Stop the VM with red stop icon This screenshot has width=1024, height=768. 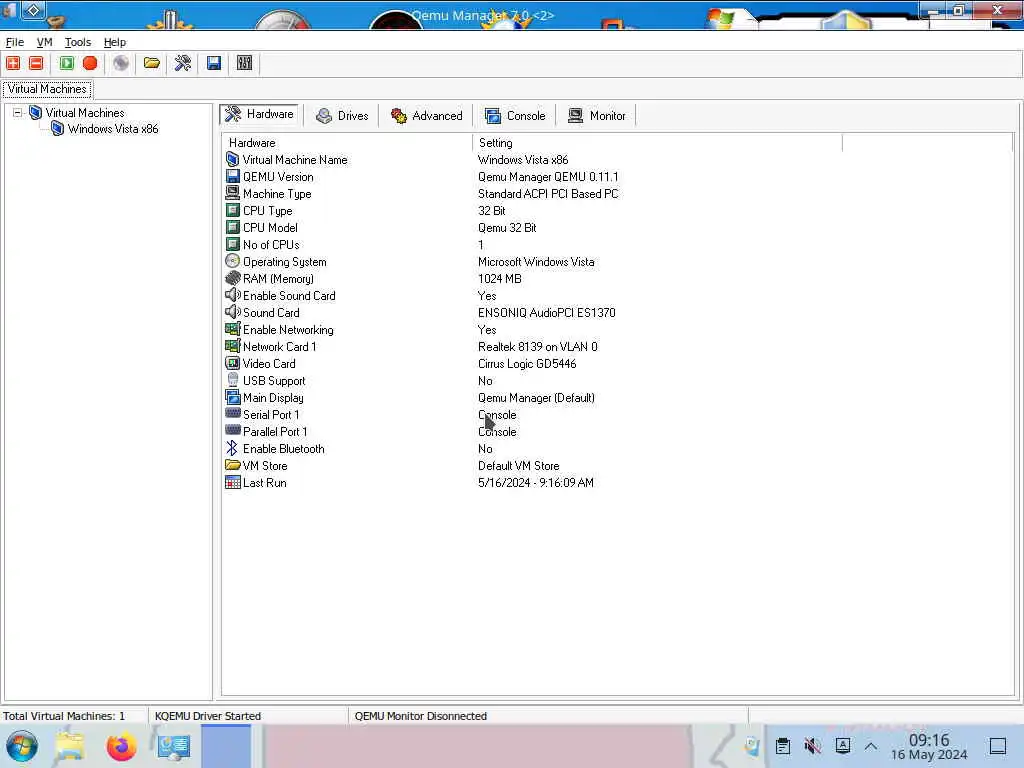(x=90, y=63)
